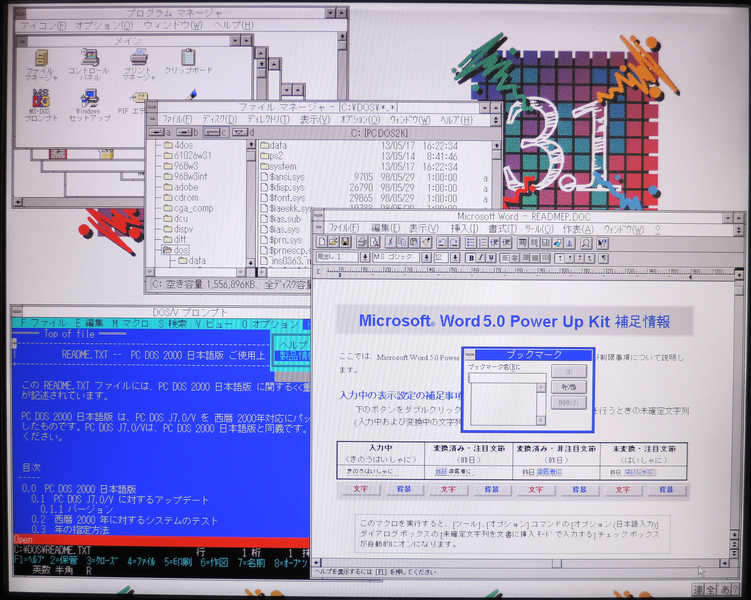751x600 pixels.
Task: Click Drawing icon in Word toolbar
Action: coord(558,242)
